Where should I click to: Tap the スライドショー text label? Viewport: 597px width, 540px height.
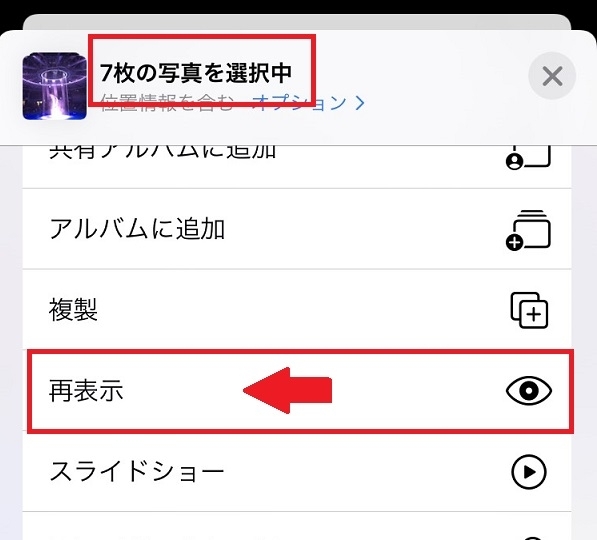pyautogui.click(x=136, y=472)
